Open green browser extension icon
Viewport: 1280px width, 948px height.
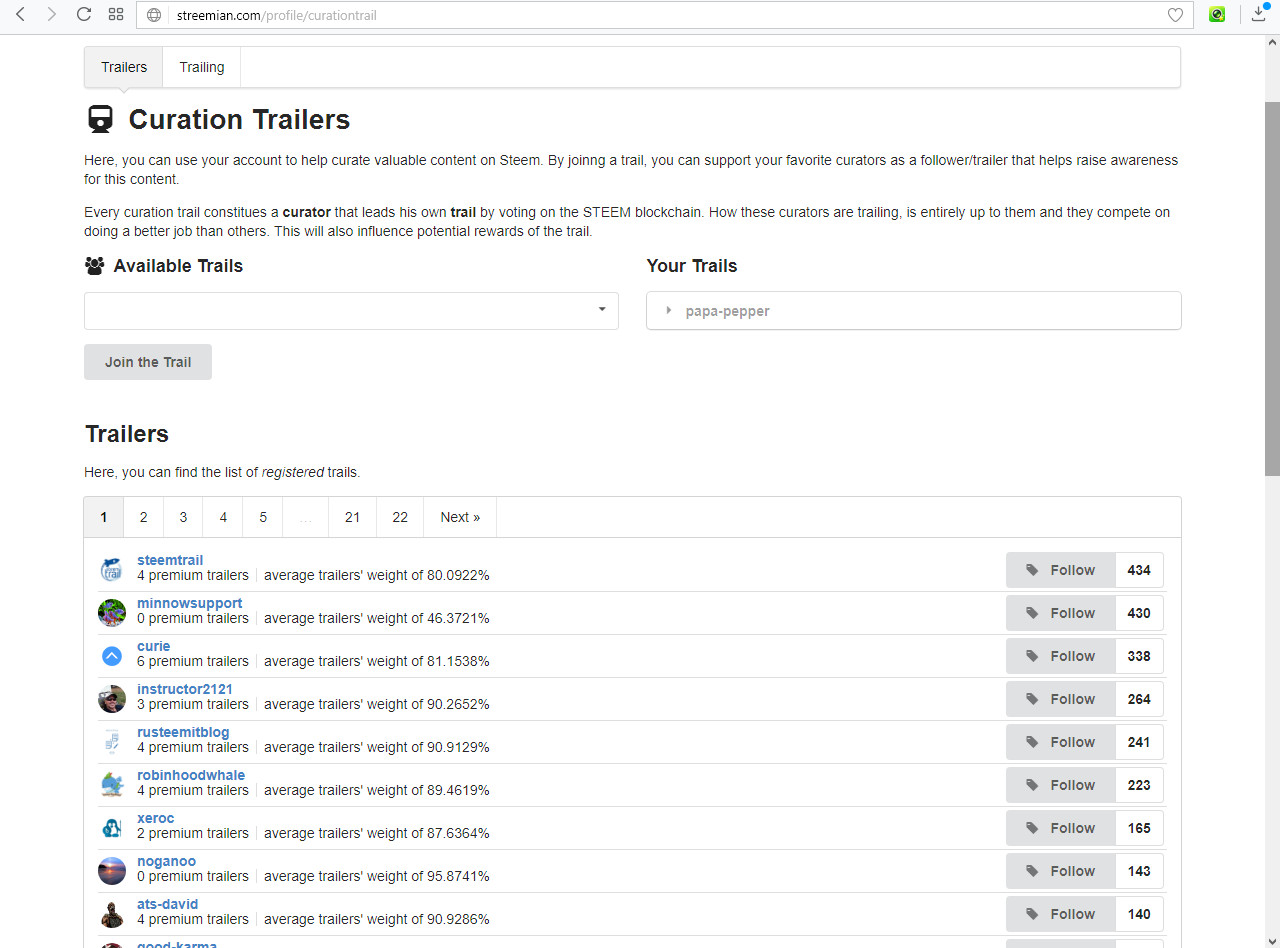coord(1217,15)
